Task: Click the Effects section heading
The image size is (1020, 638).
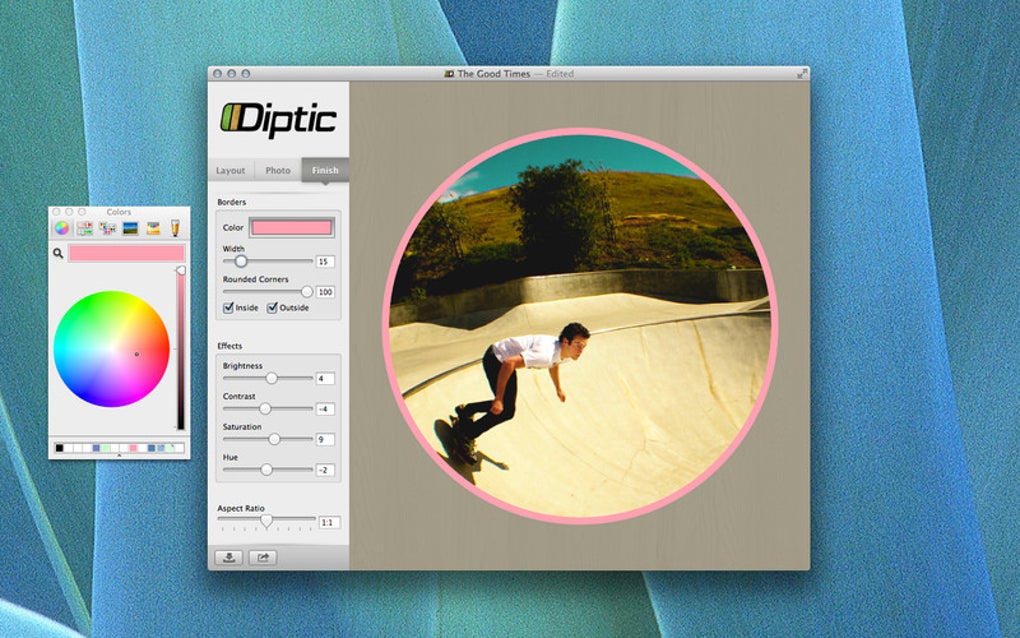Action: point(230,346)
